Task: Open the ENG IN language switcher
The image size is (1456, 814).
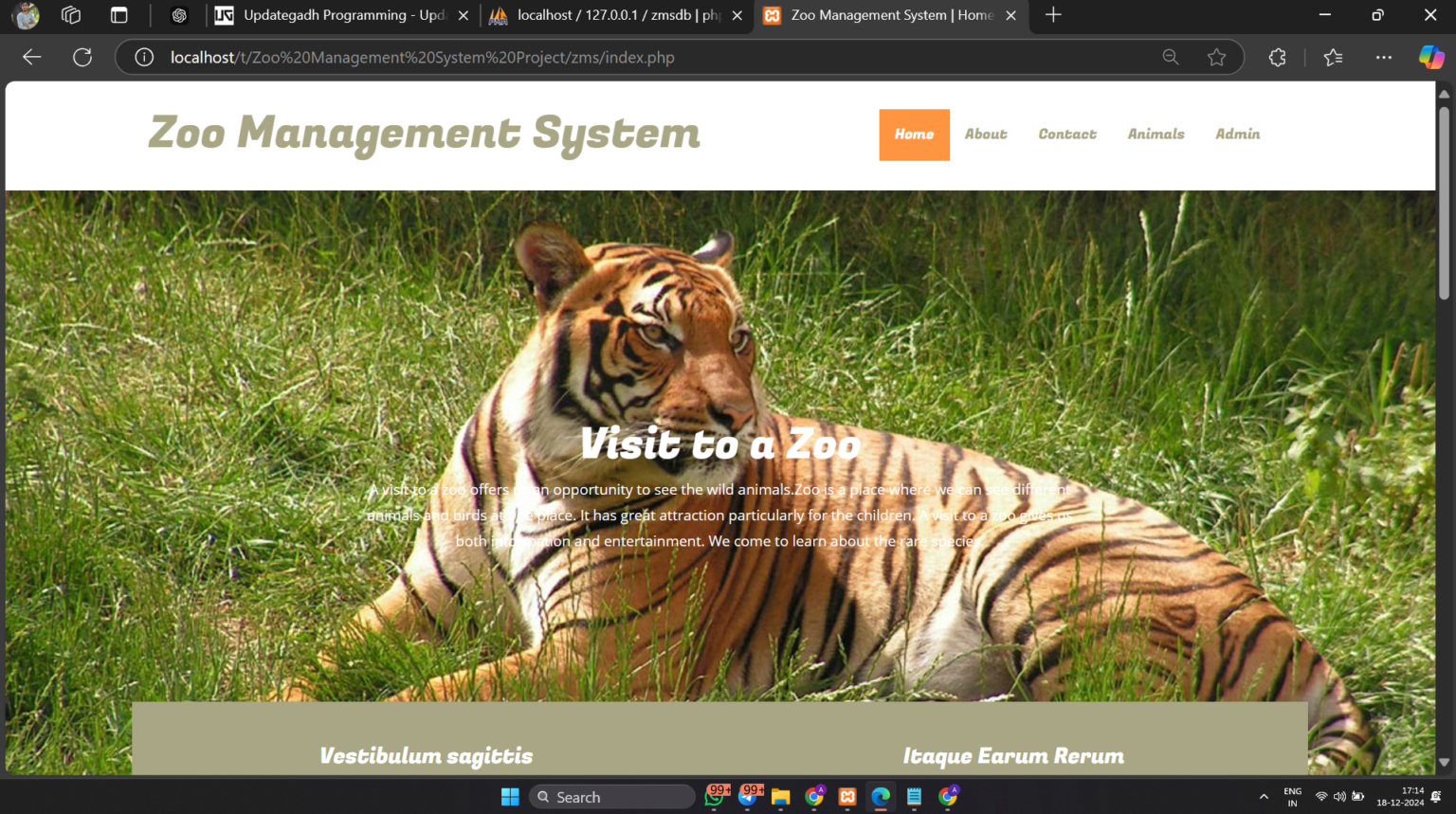Action: tap(1292, 797)
